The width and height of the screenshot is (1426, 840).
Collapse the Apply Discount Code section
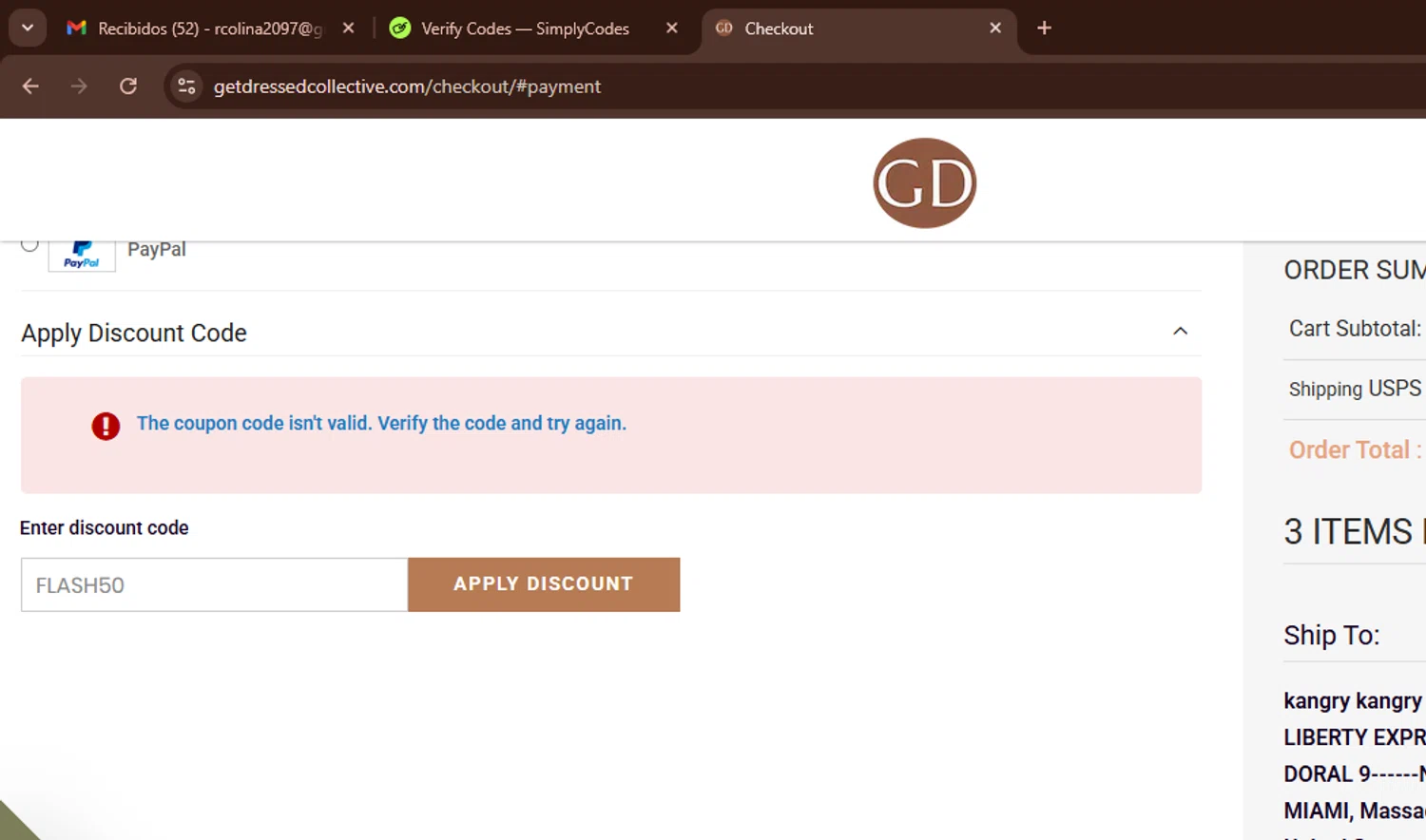(1180, 332)
